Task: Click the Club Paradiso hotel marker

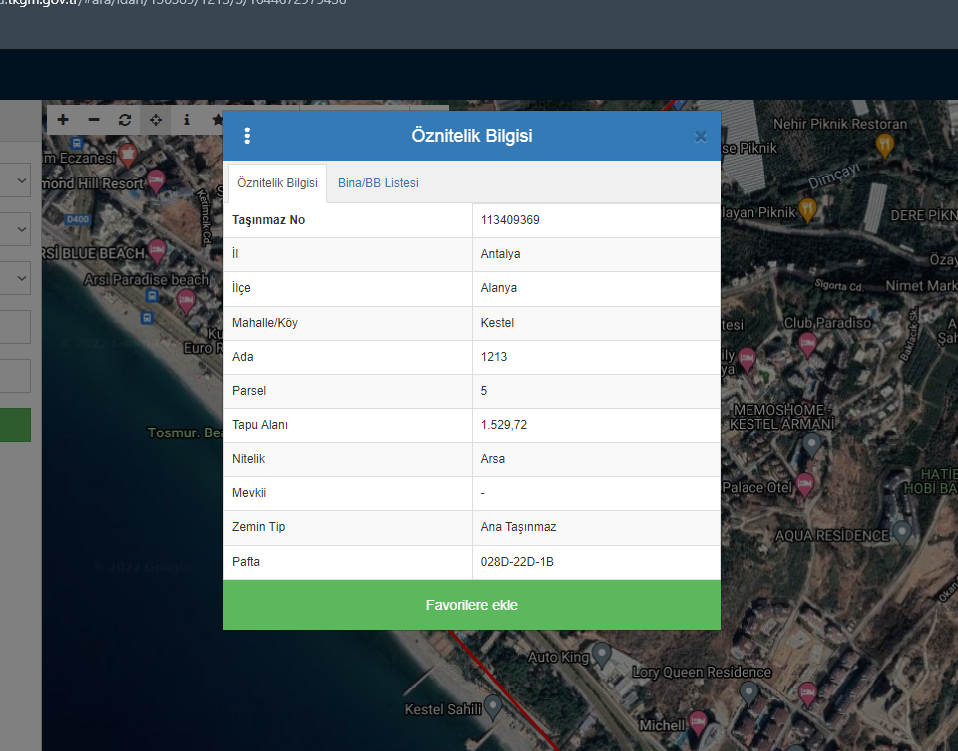Action: [x=808, y=345]
